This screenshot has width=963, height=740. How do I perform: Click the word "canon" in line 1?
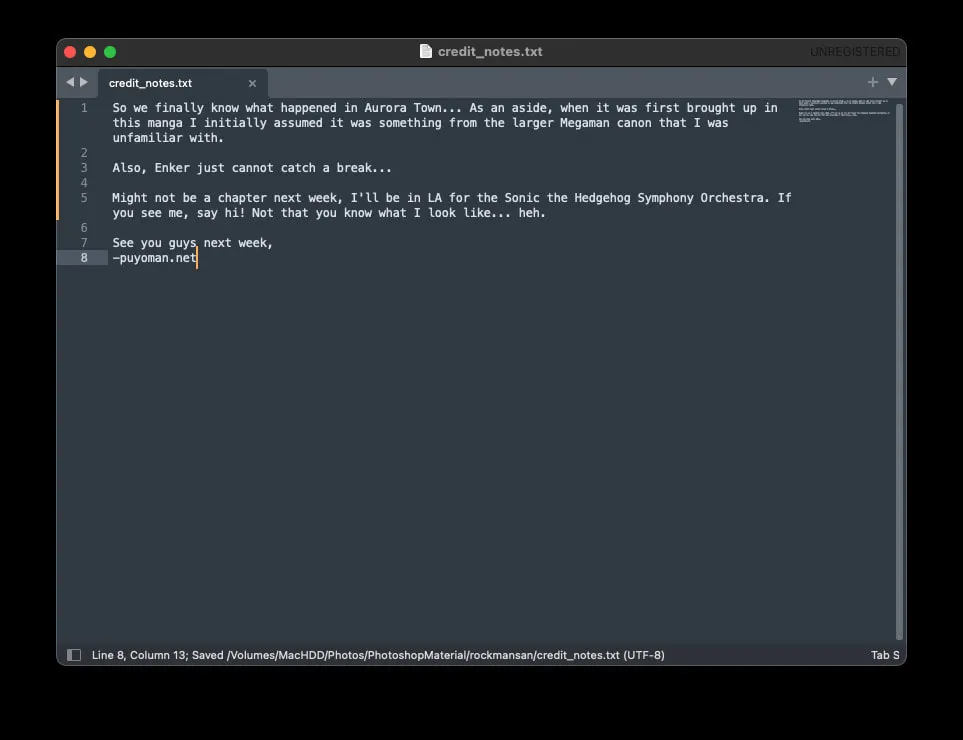point(634,123)
